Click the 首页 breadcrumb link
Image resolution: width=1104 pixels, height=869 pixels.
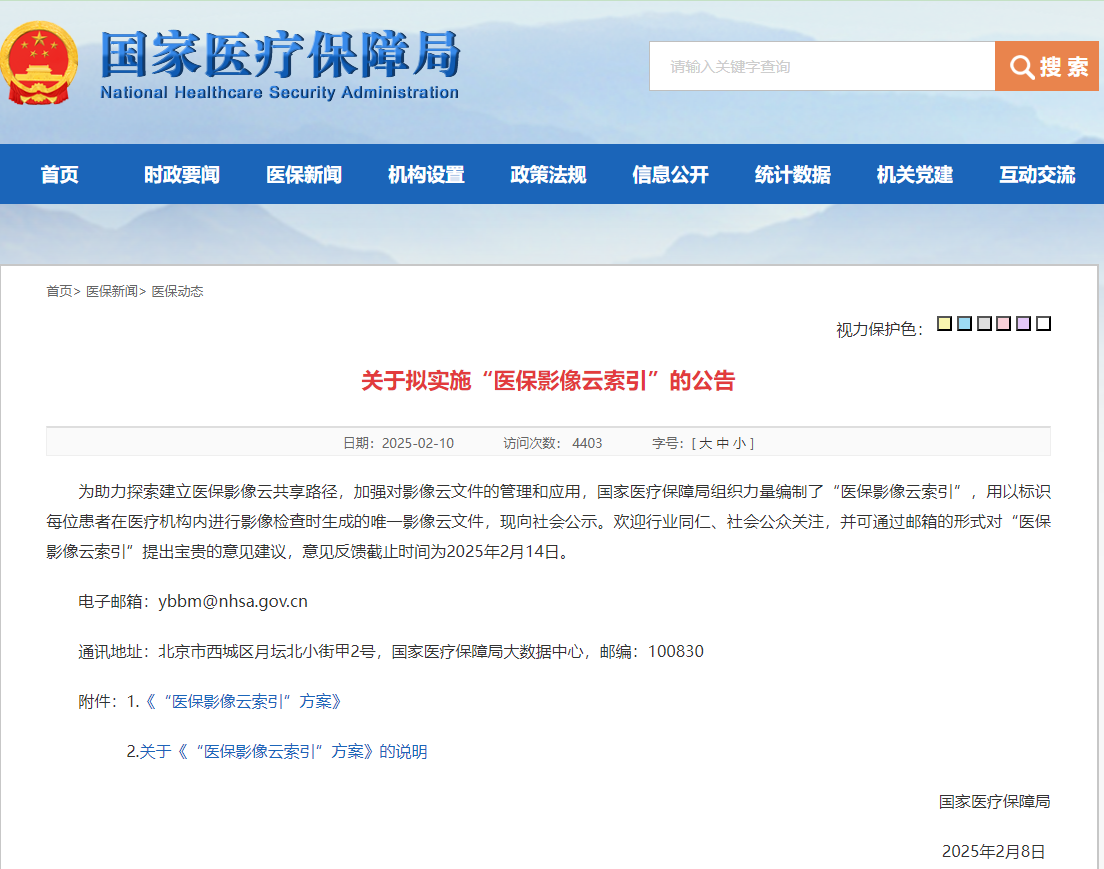[x=59, y=292]
